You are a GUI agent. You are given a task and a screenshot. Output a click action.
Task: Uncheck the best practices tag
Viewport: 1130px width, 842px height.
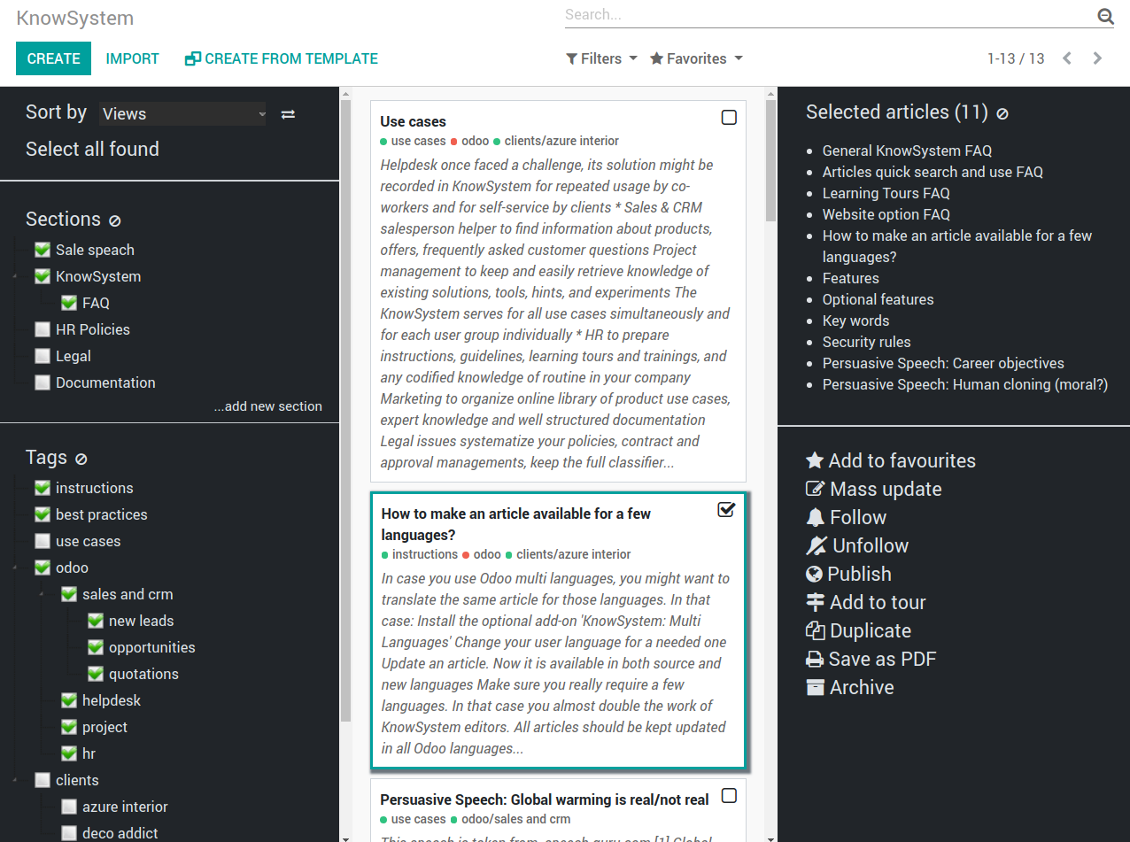[43, 515]
